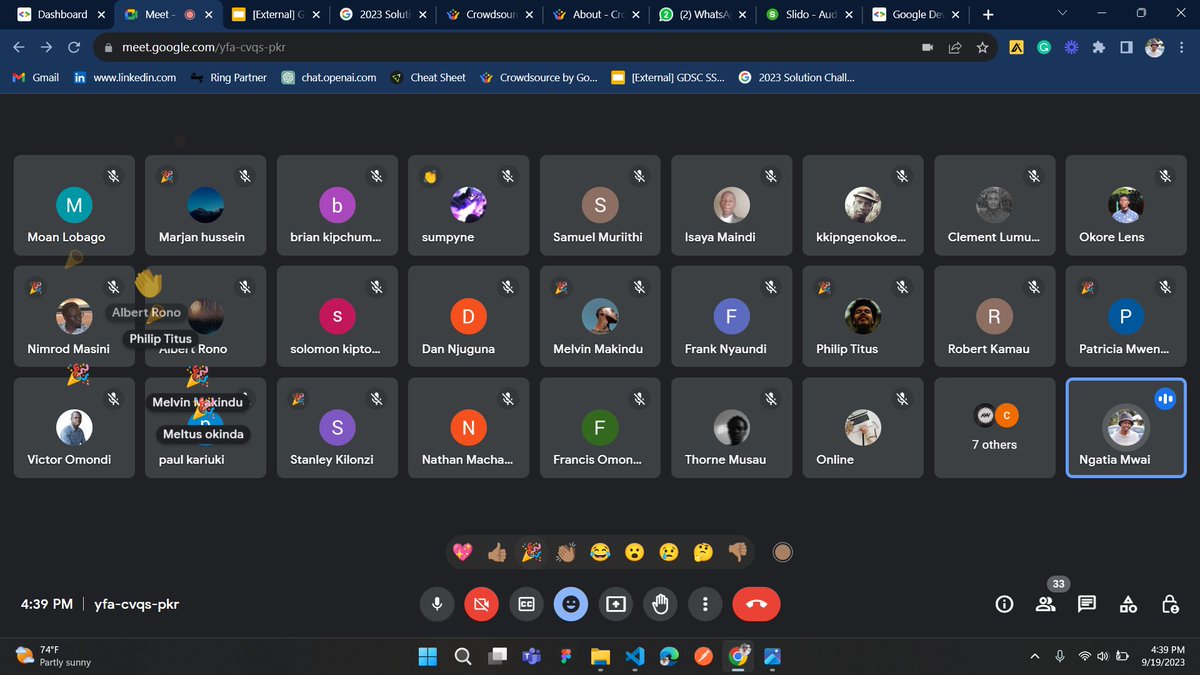This screenshot has width=1200, height=675.
Task: Send the thumbs up emoji reaction
Action: point(497,551)
